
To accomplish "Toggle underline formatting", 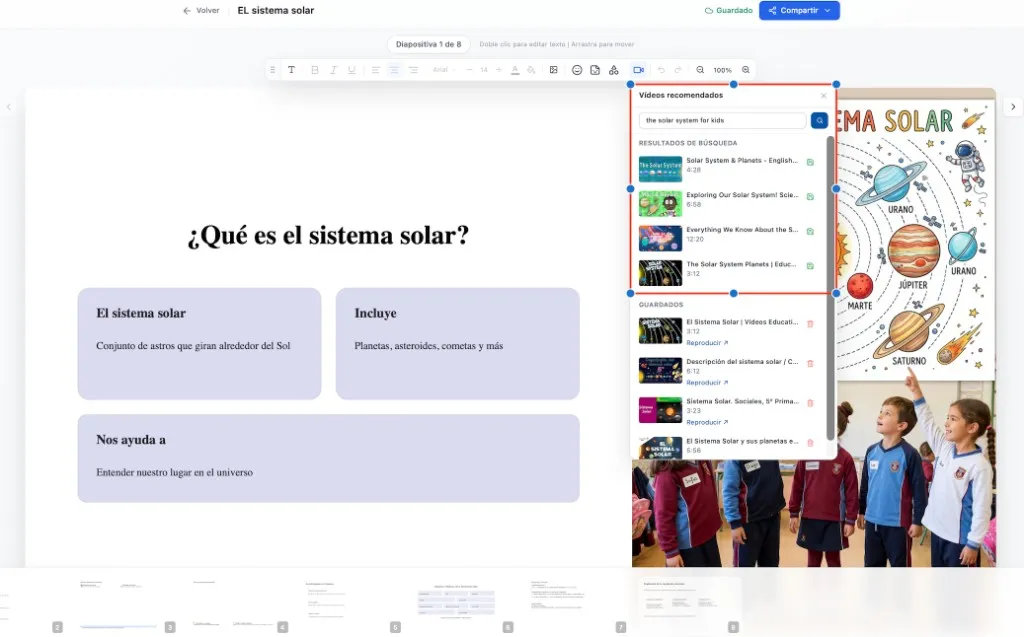I will point(351,70).
